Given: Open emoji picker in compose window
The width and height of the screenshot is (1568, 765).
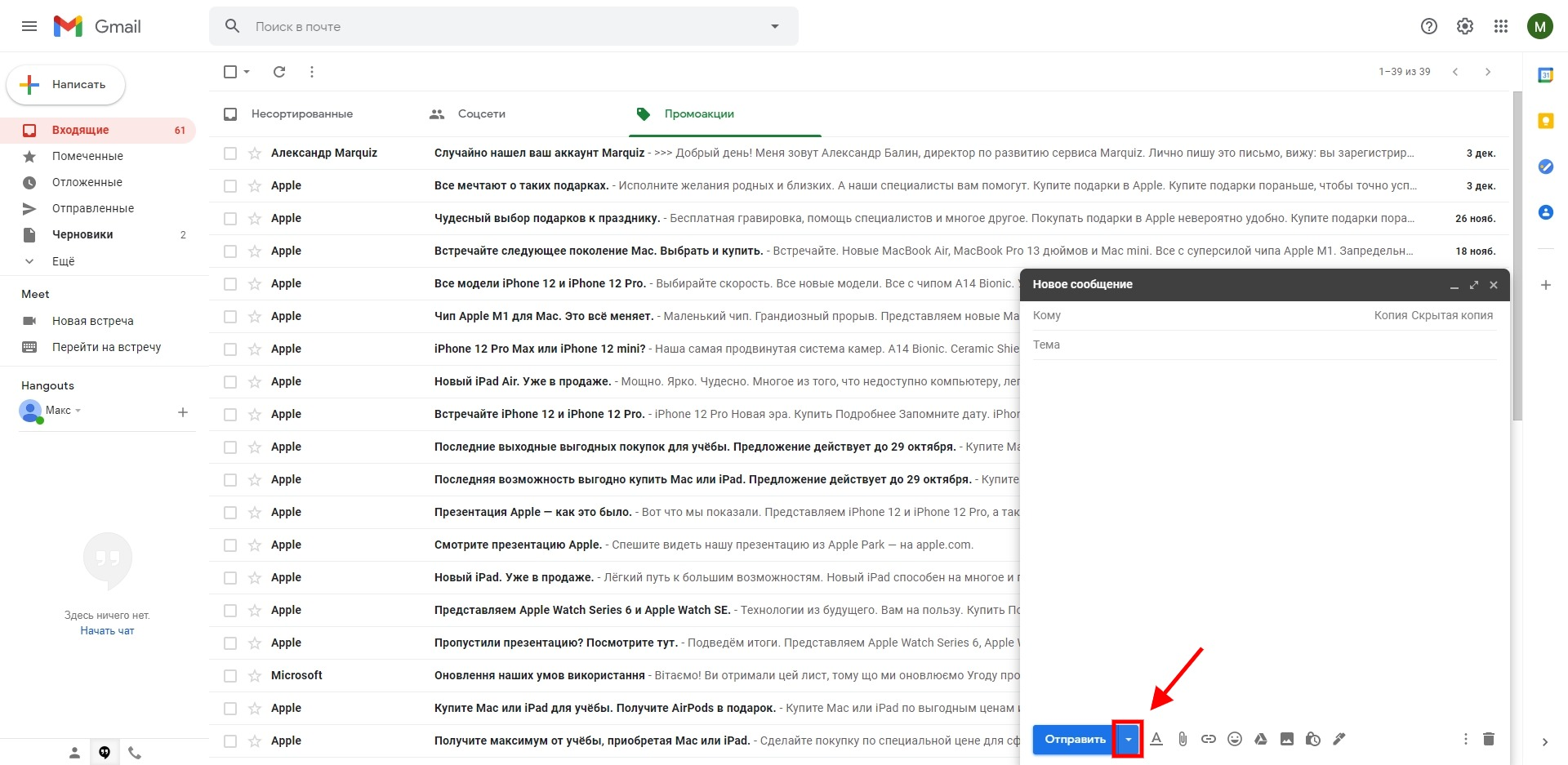Looking at the screenshot, I should coord(1235,739).
